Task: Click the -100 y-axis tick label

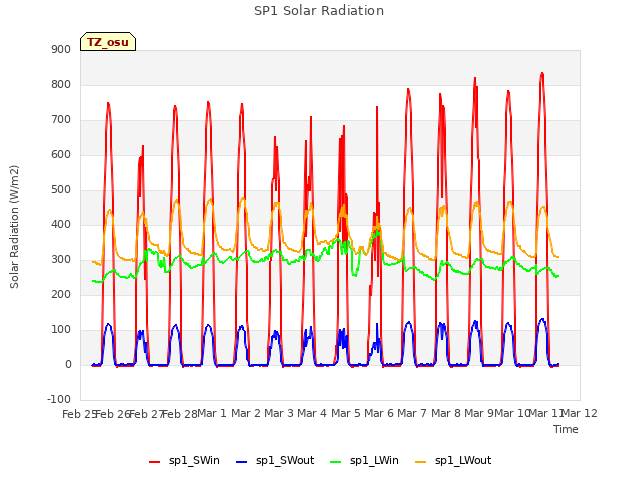Action: click(59, 399)
